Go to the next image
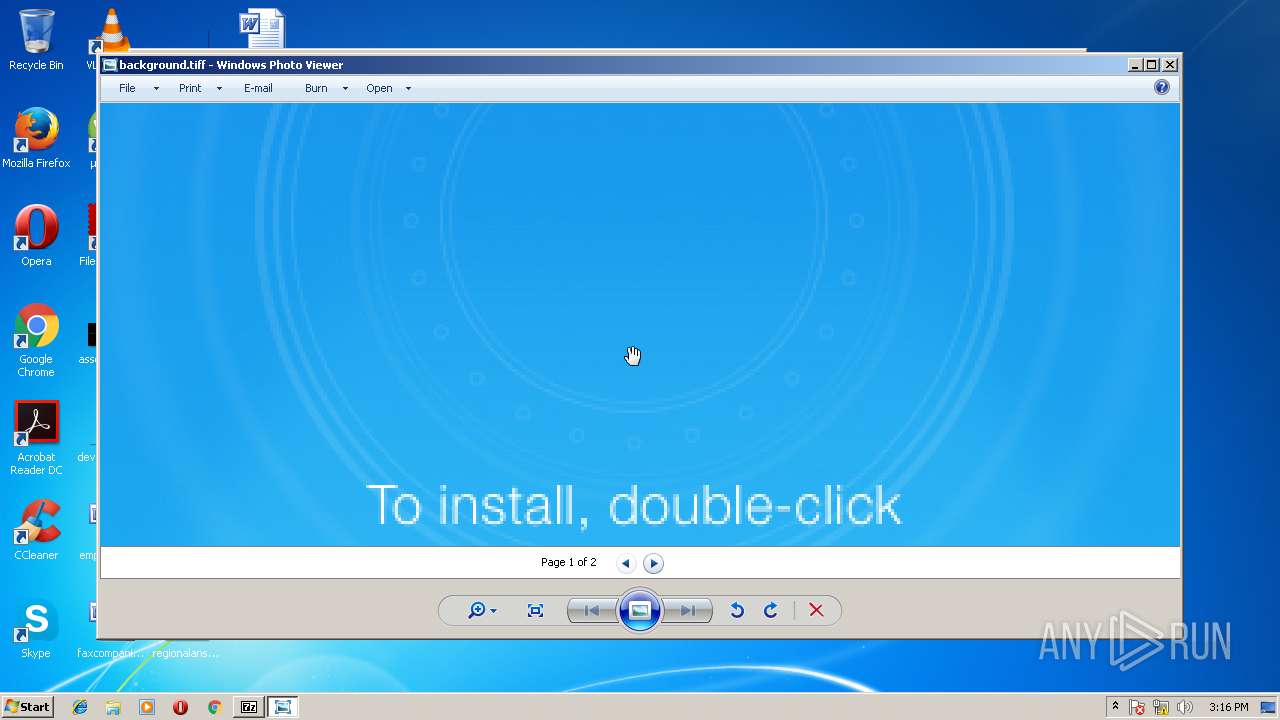Screen dimensions: 1280x720 [x=688, y=610]
